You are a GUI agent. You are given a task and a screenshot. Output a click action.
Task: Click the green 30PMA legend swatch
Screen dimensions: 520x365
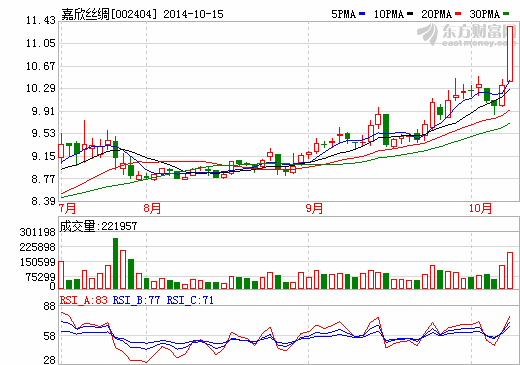point(506,14)
